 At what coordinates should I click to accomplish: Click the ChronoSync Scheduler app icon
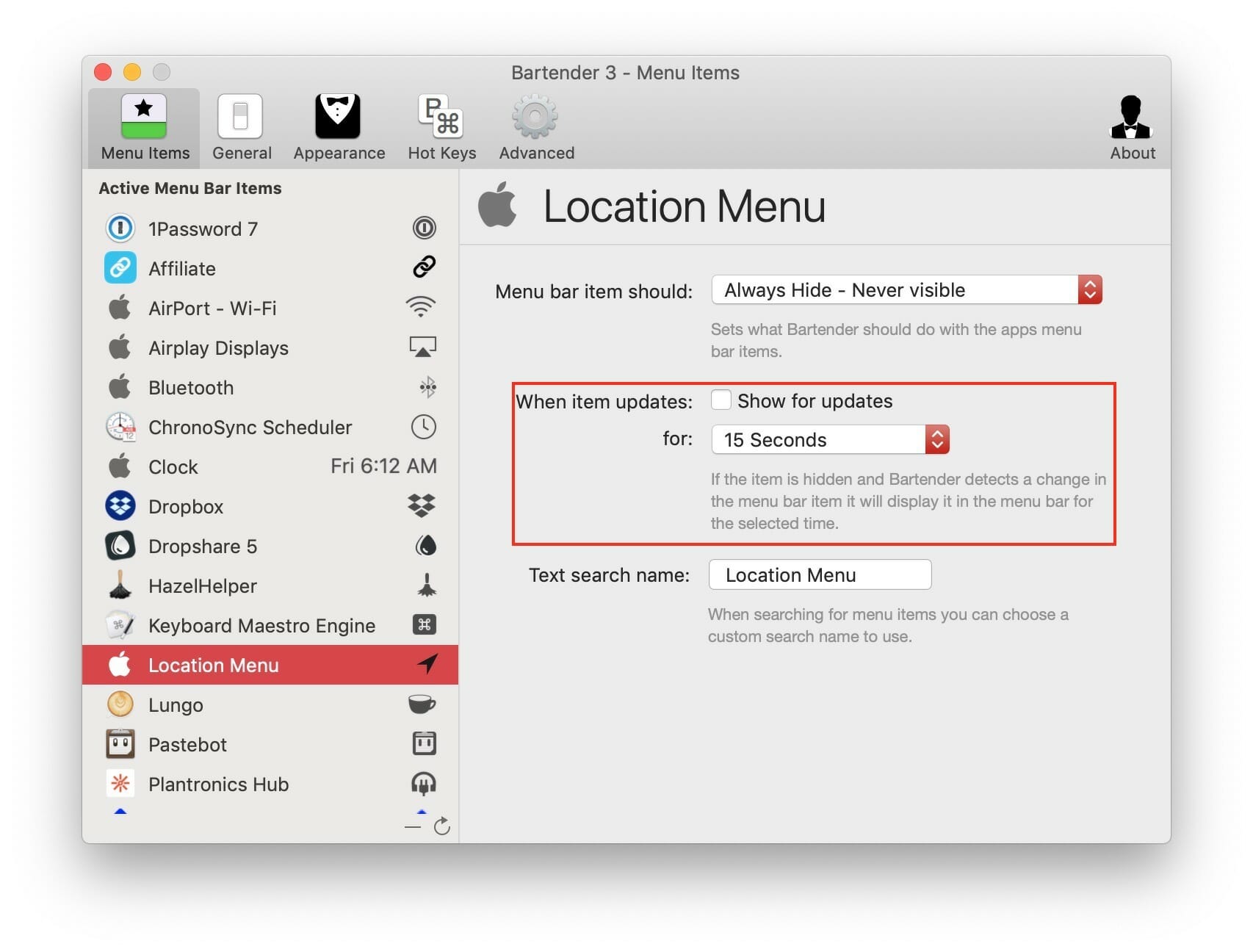(120, 427)
